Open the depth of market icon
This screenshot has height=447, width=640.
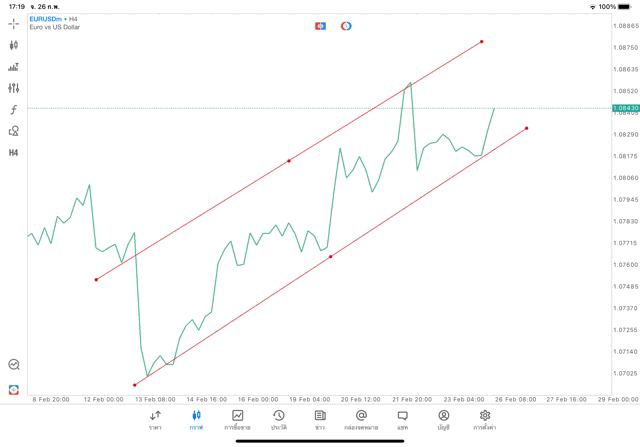click(14, 67)
